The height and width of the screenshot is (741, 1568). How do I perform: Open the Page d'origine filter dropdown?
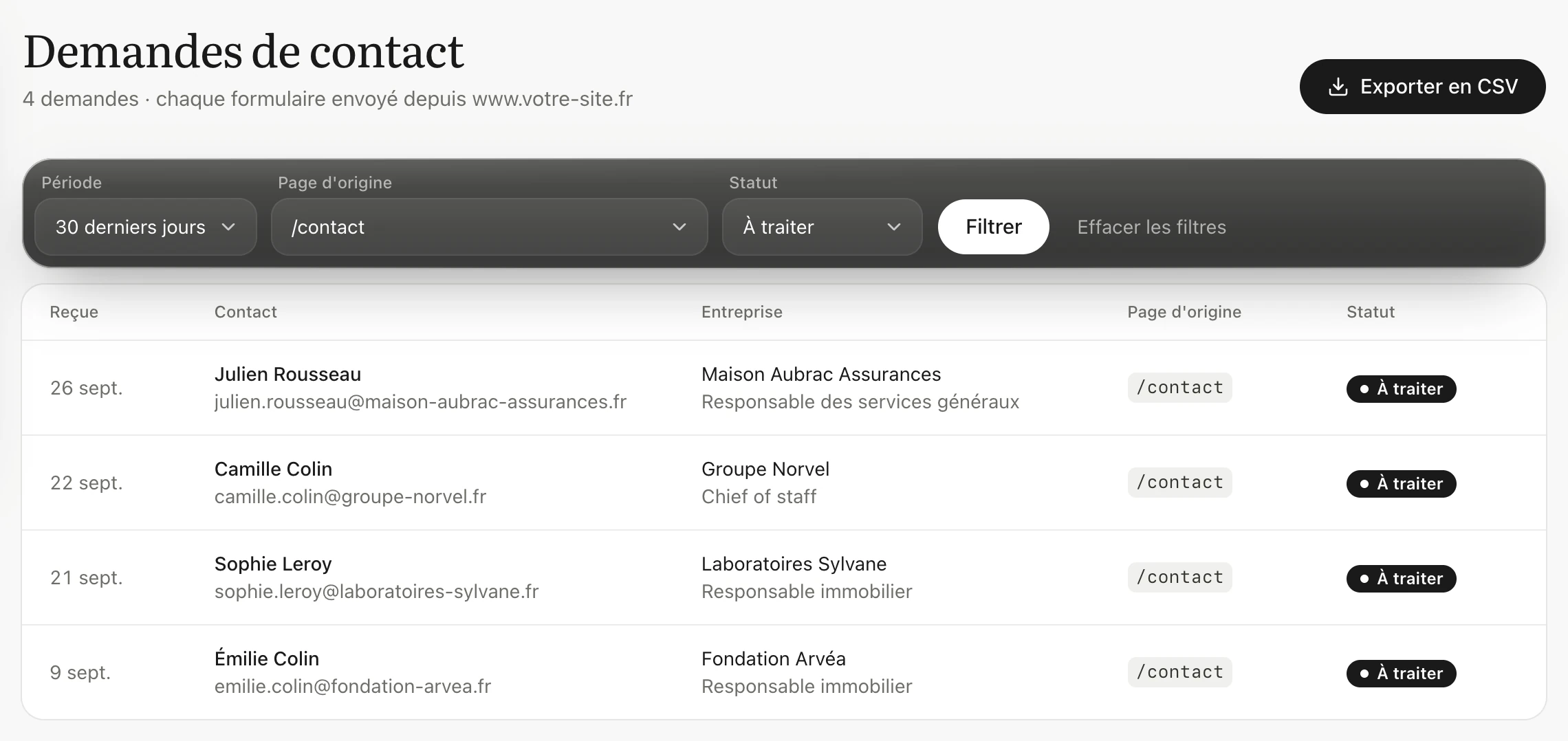tap(490, 227)
